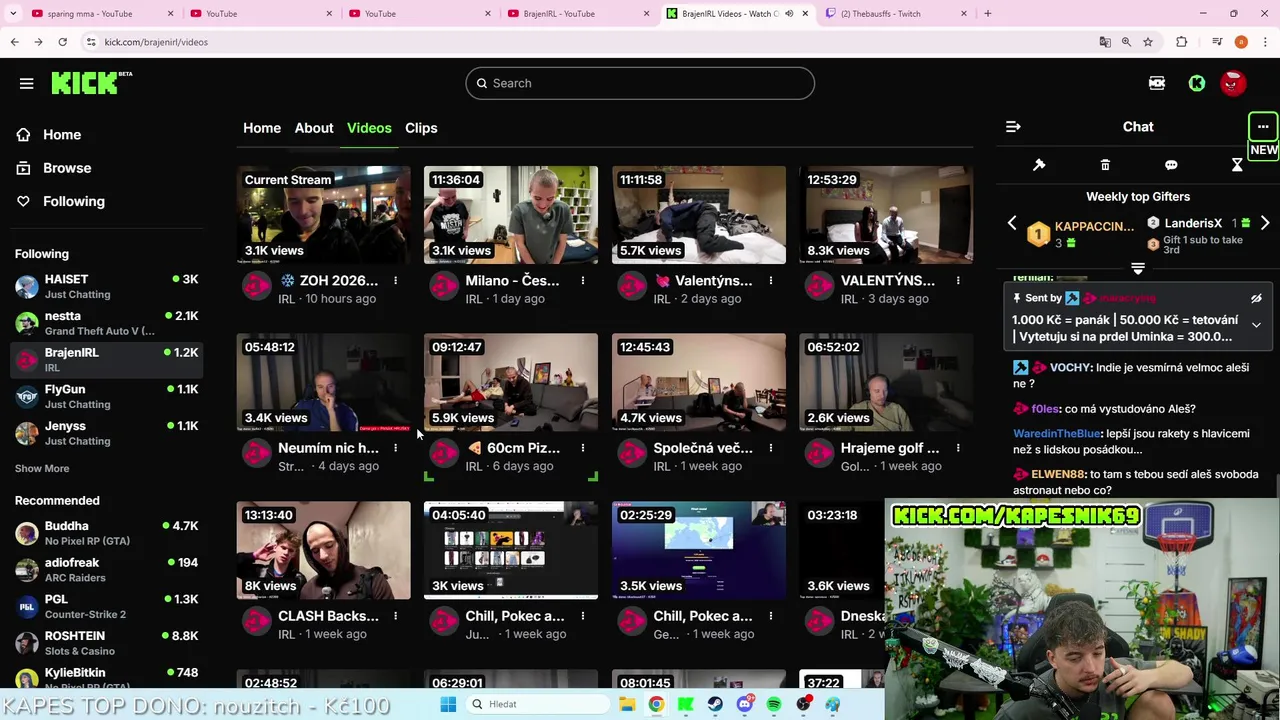Show previous weekly top gifters

point(1012,223)
